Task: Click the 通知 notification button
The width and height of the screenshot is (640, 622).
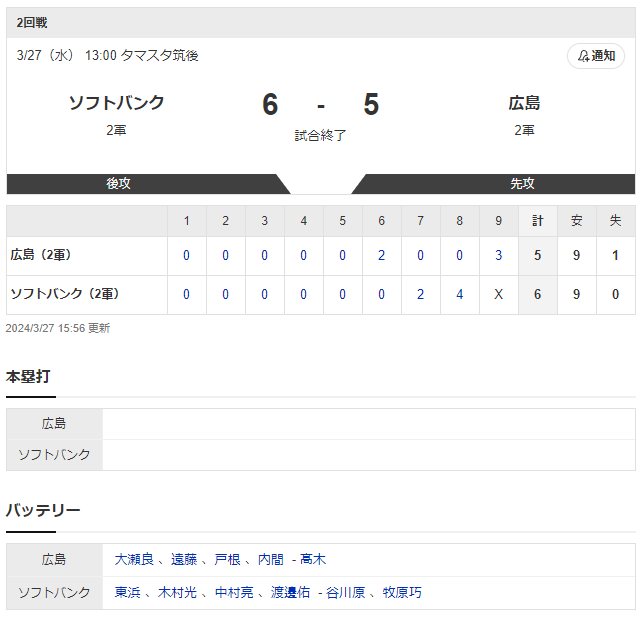Action: 596,56
